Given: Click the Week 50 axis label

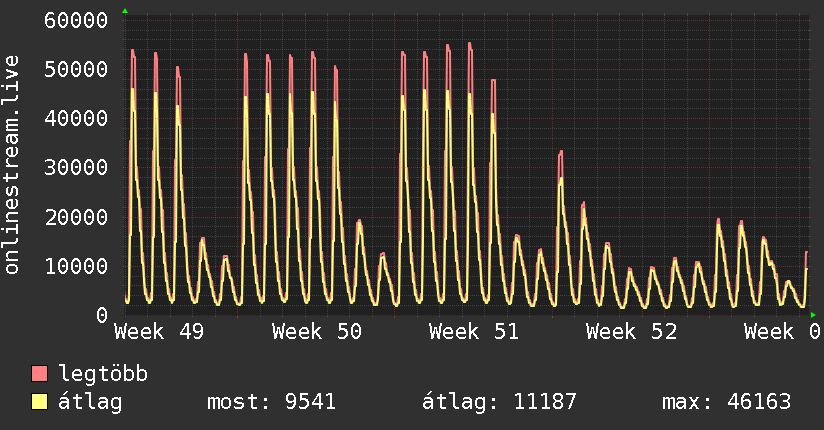Looking at the screenshot, I should (x=317, y=332).
